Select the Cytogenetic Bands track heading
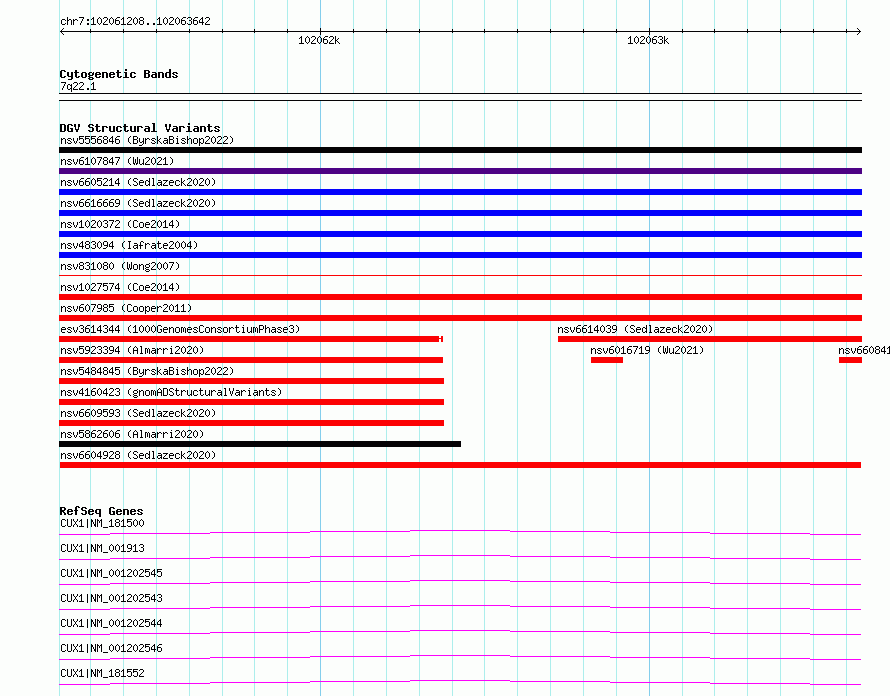 pyautogui.click(x=119, y=74)
